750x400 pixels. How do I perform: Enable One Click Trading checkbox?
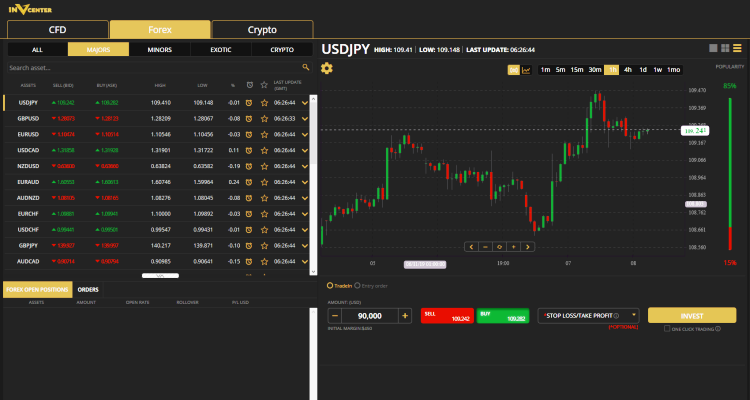tap(667, 329)
